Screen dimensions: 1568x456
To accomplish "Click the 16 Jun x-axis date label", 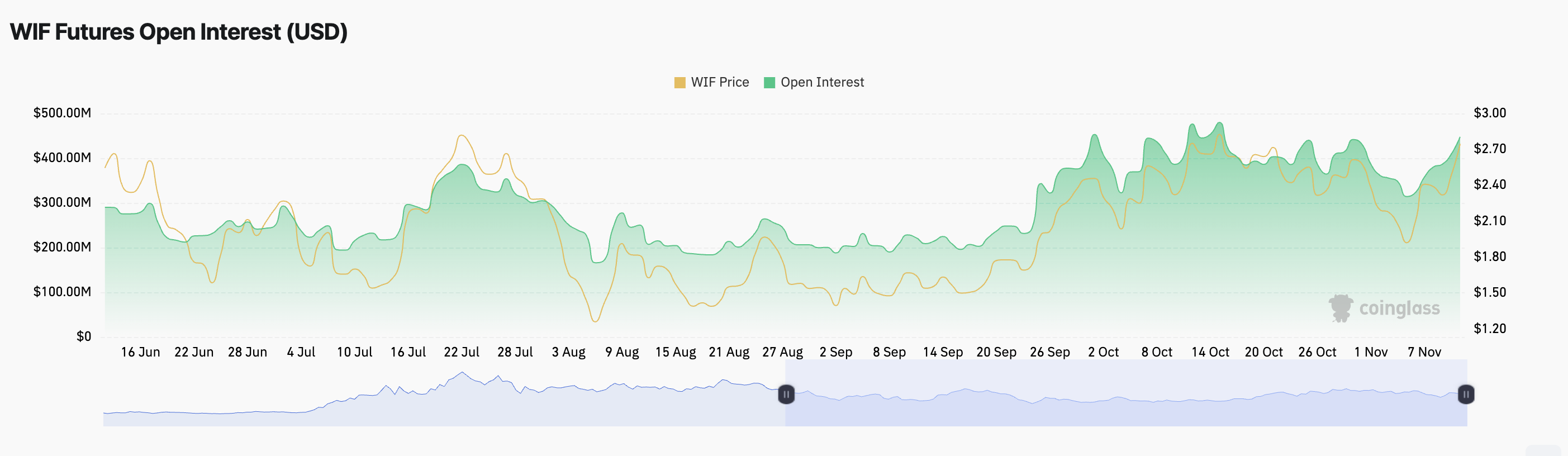I will click(140, 352).
